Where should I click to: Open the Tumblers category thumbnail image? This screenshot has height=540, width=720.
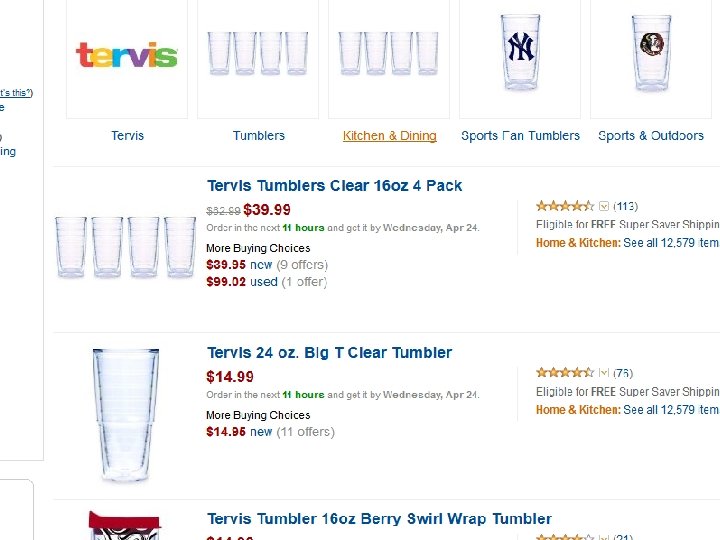258,54
